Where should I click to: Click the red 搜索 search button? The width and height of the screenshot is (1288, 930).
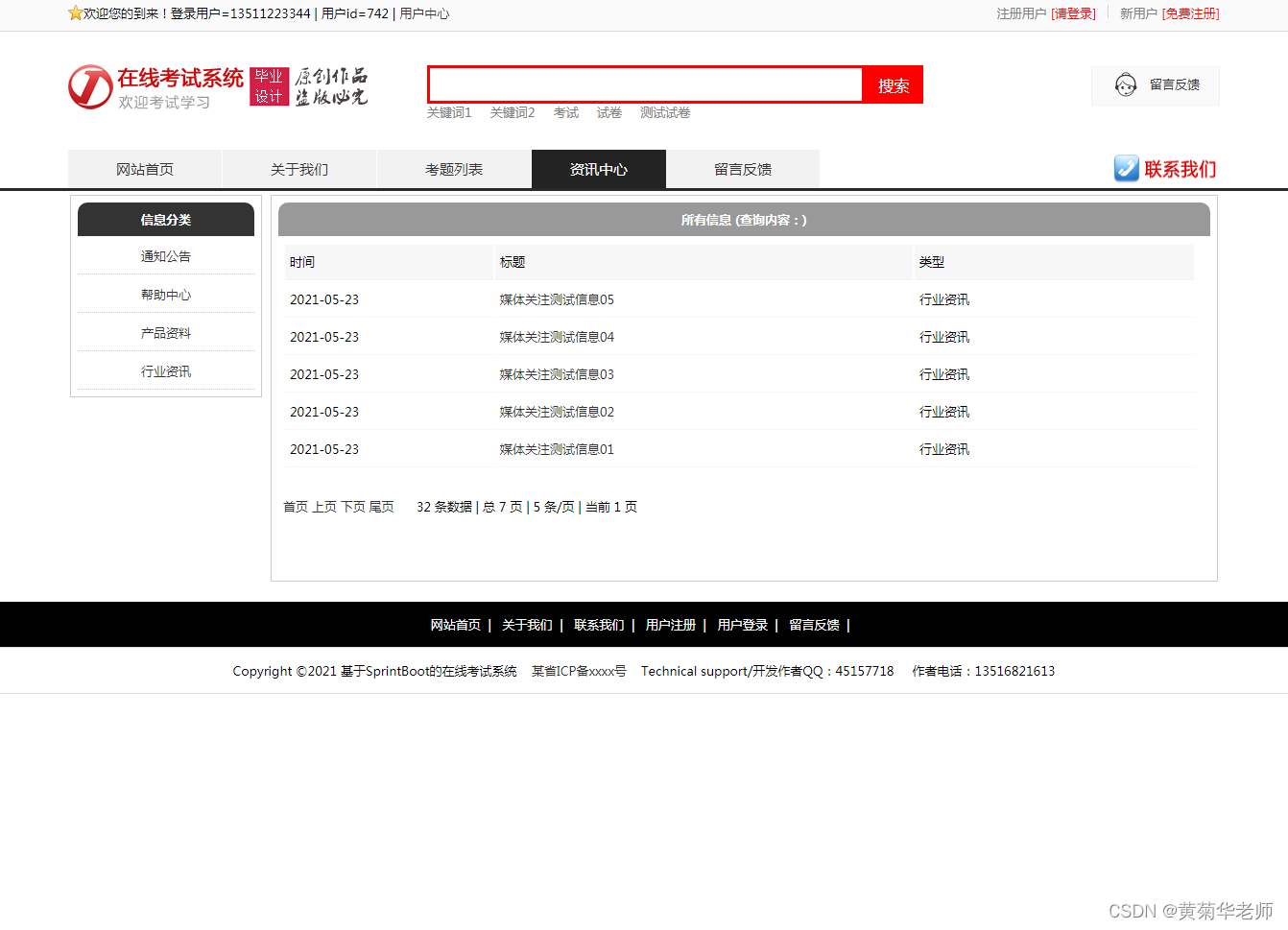coord(893,85)
